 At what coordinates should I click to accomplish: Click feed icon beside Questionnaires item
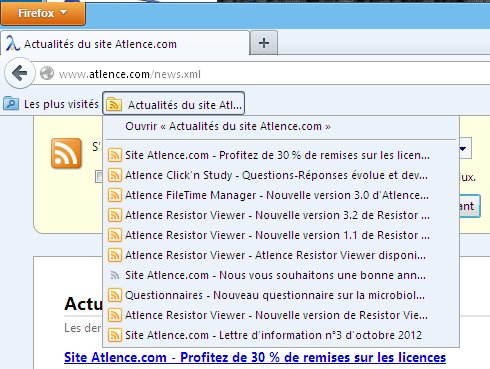[115, 295]
